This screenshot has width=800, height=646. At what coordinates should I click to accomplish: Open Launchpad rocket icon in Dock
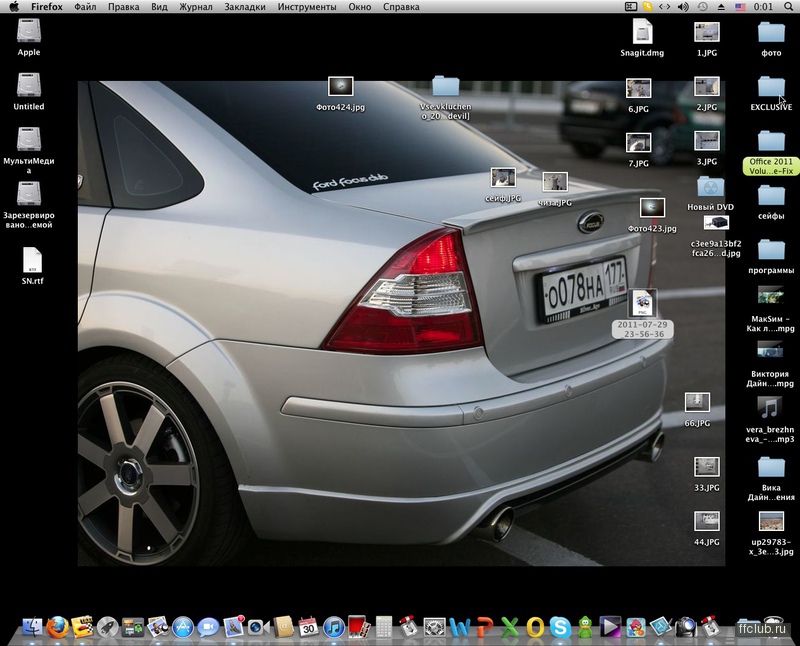click(108, 627)
